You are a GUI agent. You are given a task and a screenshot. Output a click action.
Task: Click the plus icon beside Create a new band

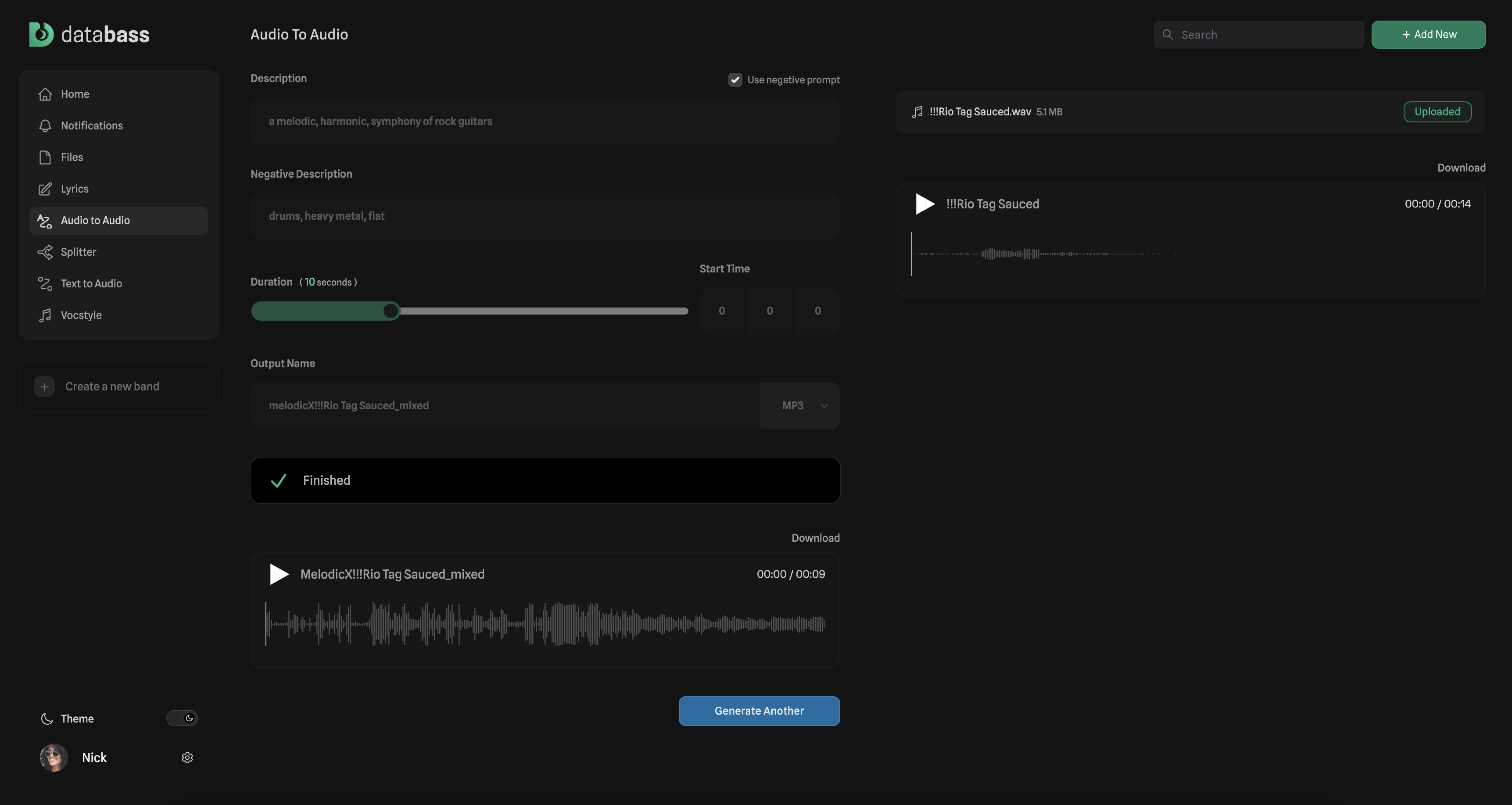(x=44, y=386)
